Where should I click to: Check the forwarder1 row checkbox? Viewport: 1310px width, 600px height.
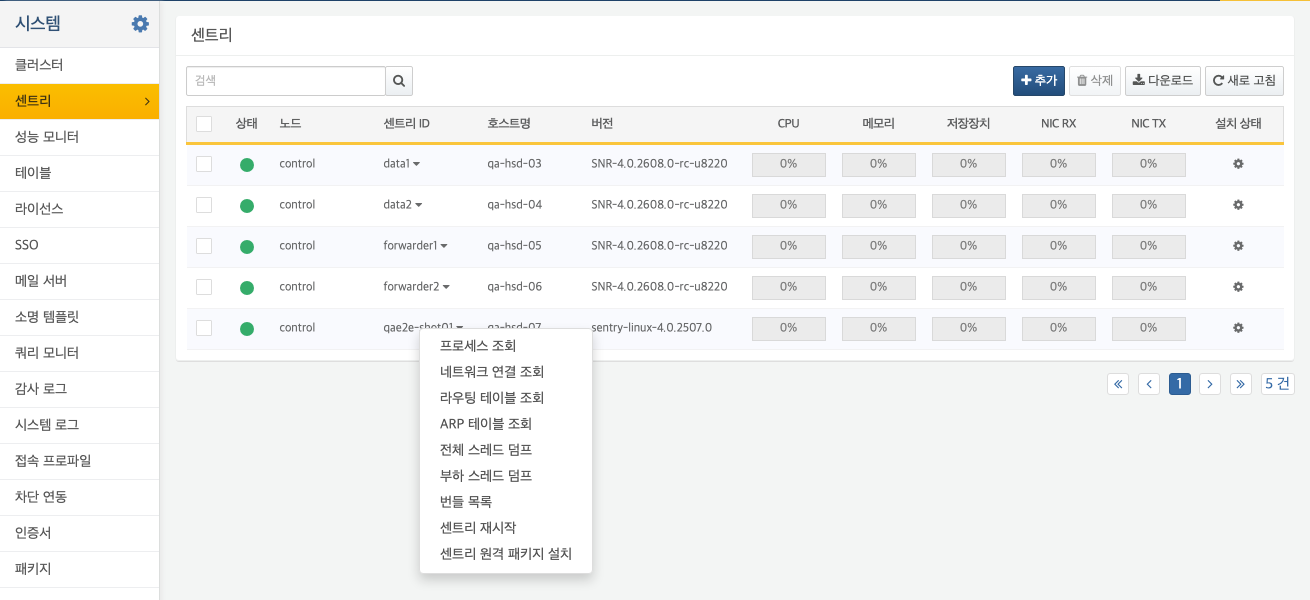pos(204,246)
